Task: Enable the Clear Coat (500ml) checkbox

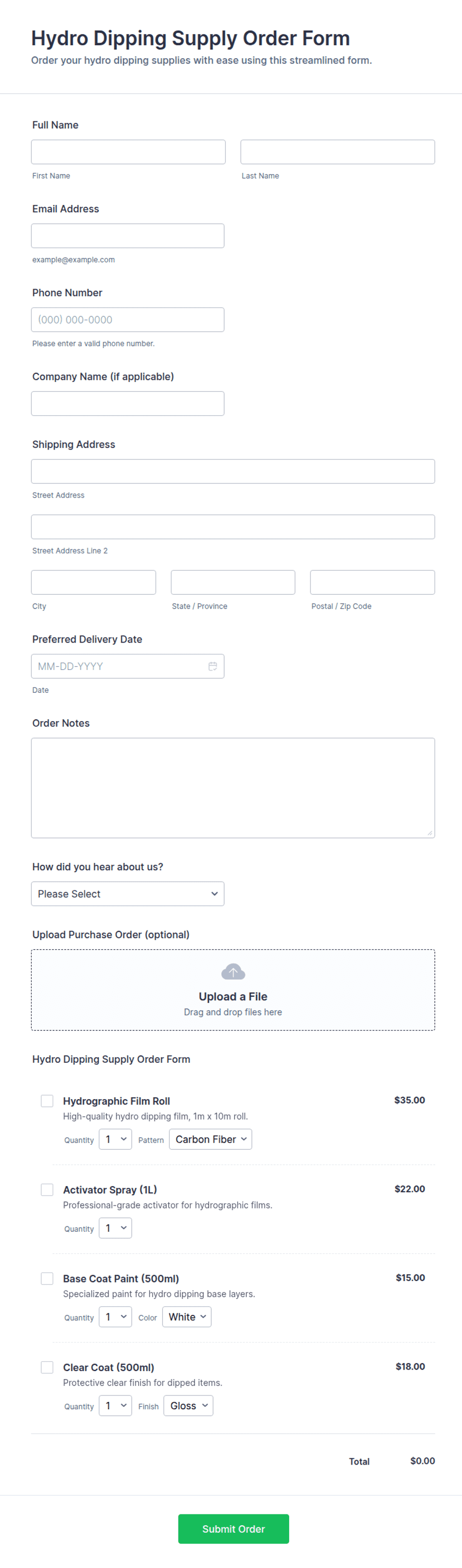Action: (47, 1367)
